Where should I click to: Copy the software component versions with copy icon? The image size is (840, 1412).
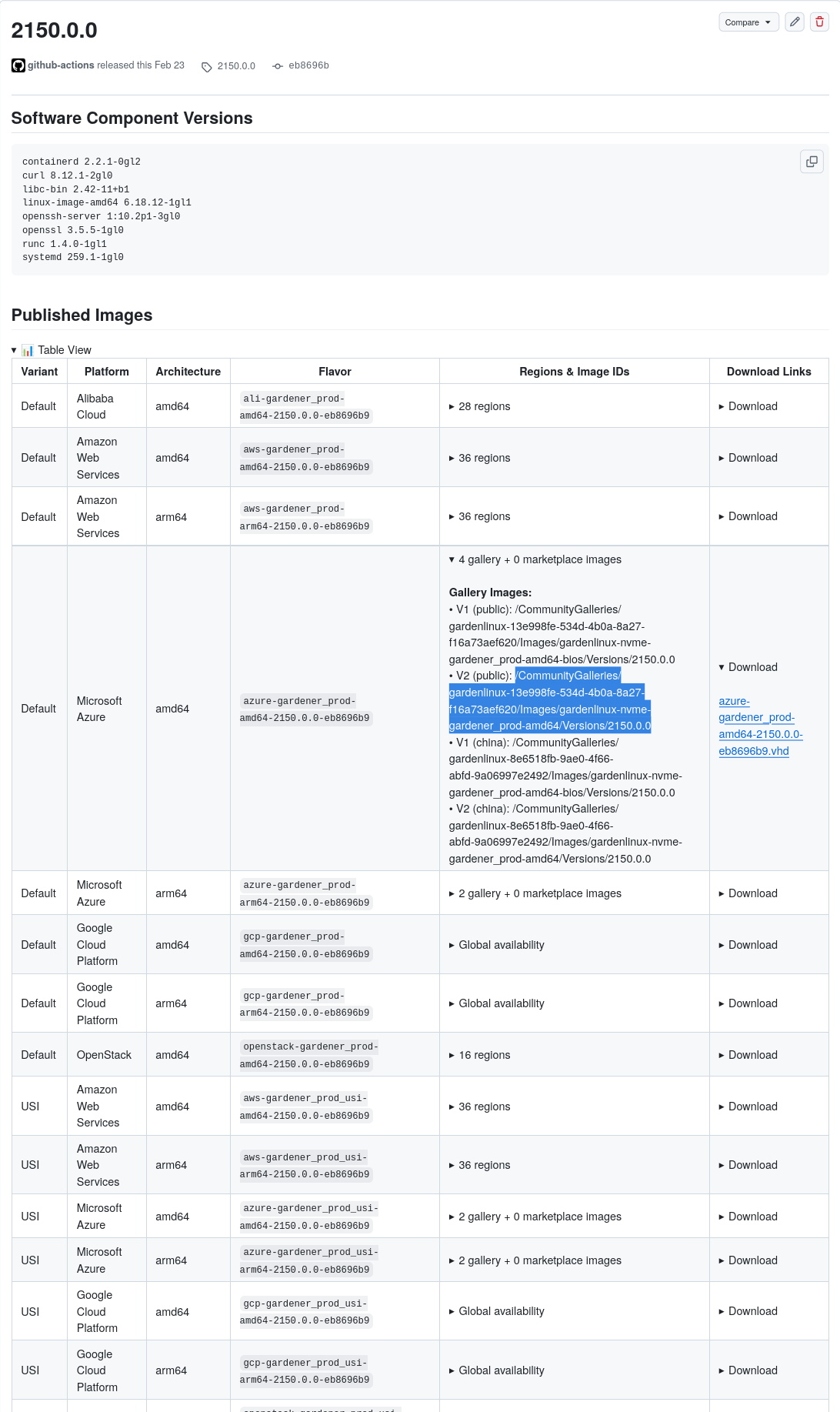pos(812,162)
